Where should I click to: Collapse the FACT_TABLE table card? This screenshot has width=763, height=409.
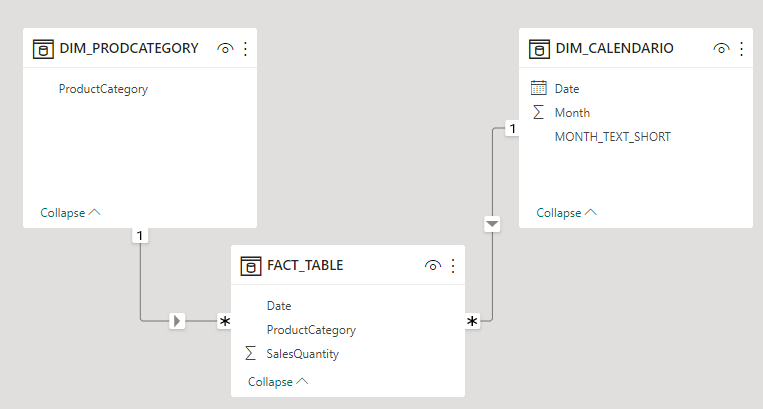pos(278,382)
